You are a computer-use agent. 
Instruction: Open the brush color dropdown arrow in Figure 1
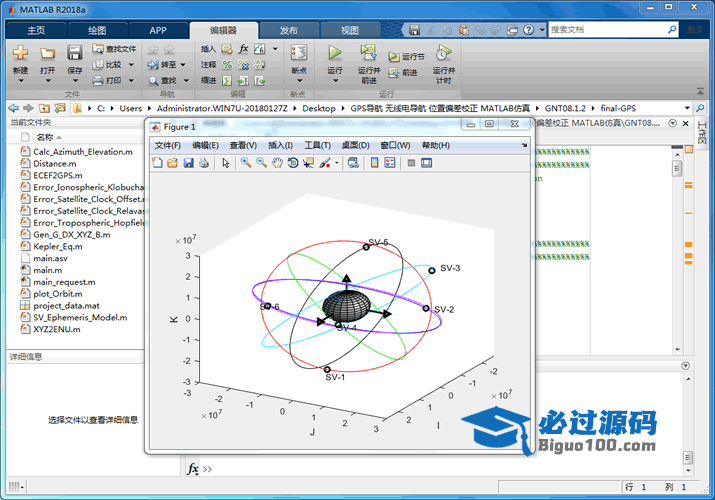[337, 163]
